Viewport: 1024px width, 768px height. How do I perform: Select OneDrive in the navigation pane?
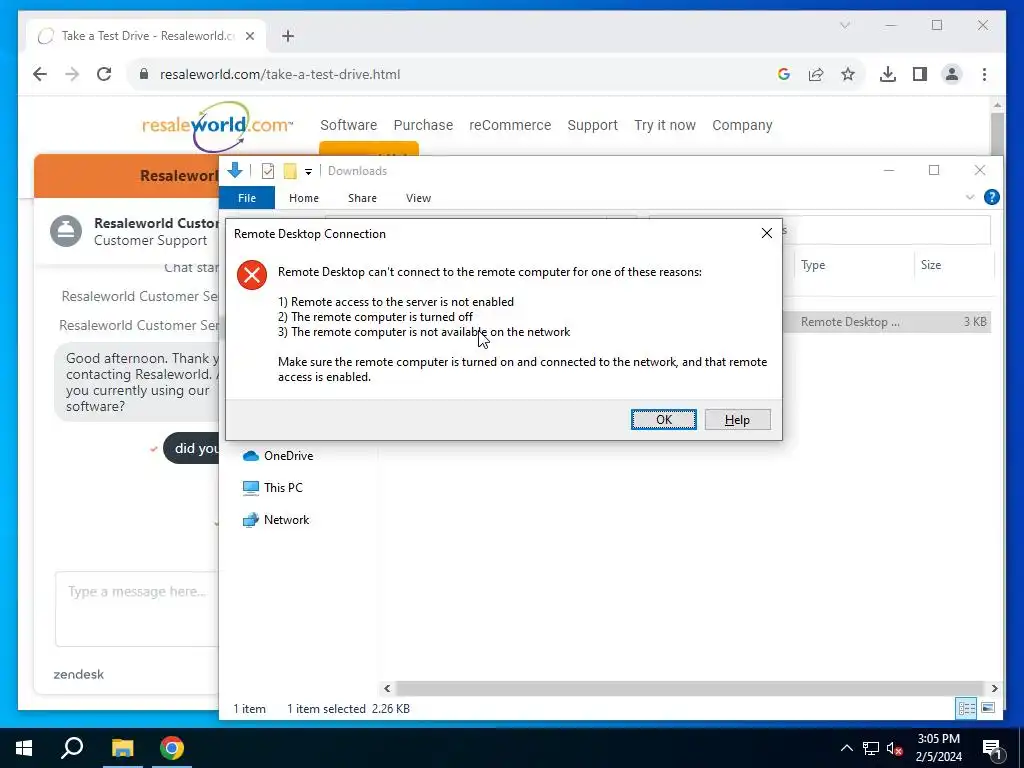pyautogui.click(x=279, y=456)
